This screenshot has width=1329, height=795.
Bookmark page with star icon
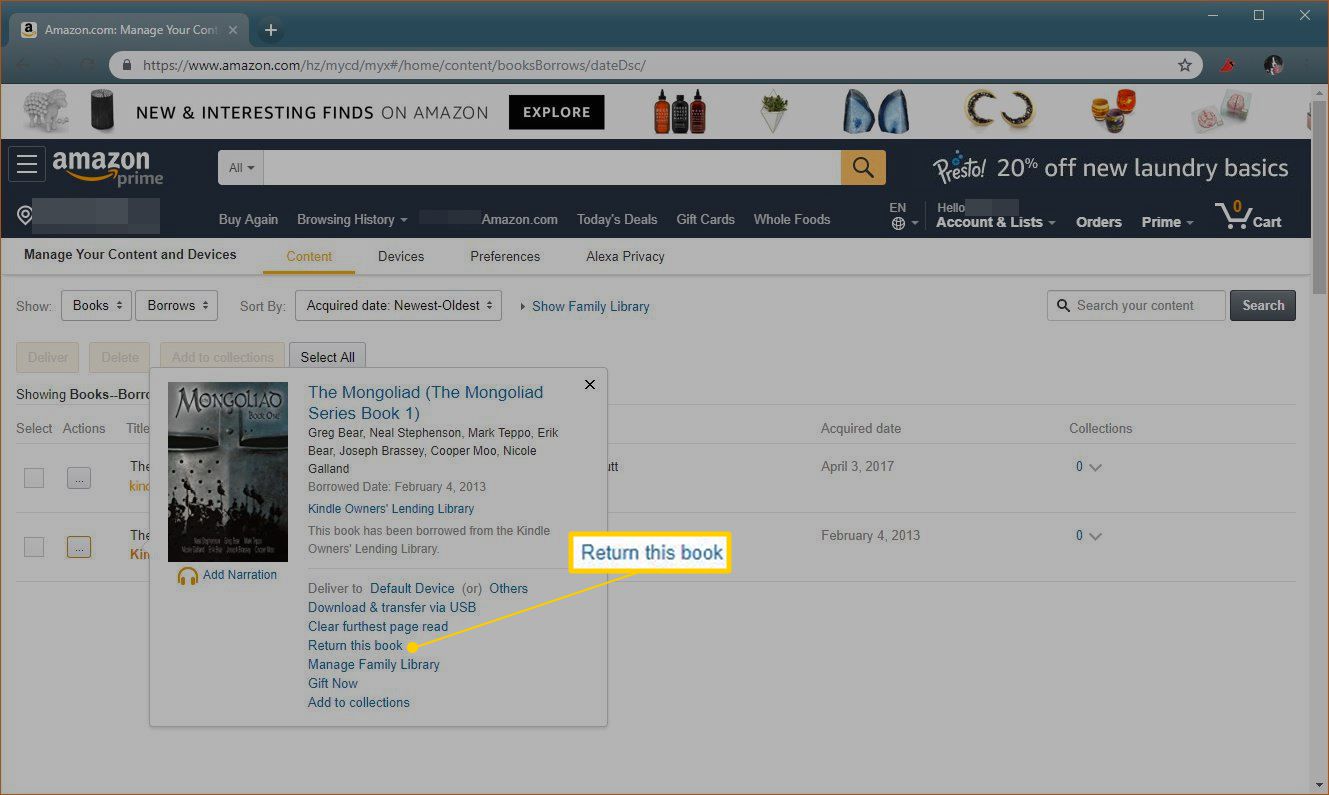pyautogui.click(x=1185, y=65)
